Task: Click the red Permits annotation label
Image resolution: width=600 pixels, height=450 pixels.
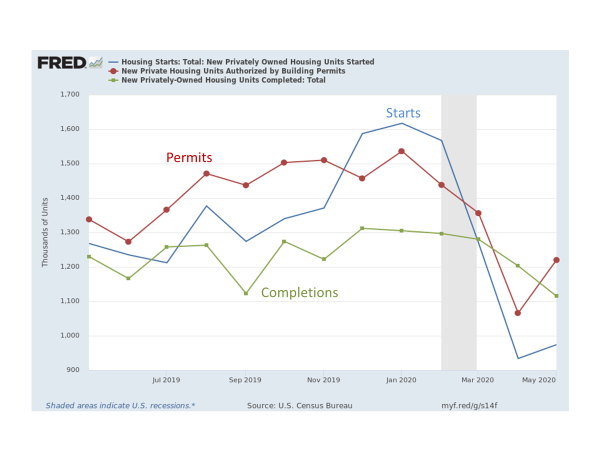Action: [x=189, y=157]
